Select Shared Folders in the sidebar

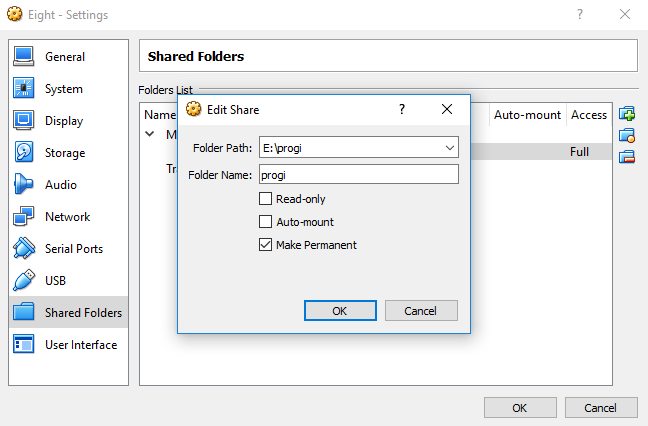click(68, 312)
